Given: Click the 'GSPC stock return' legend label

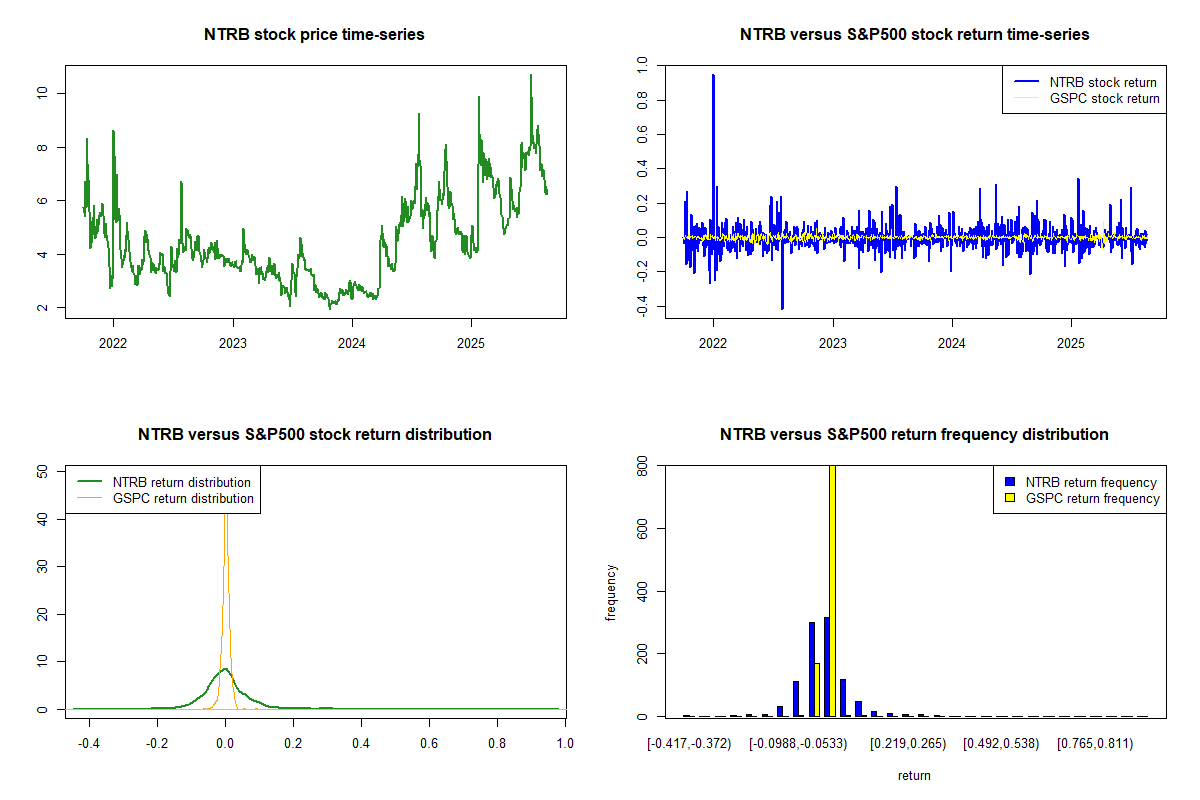Looking at the screenshot, I should click(x=1104, y=99).
